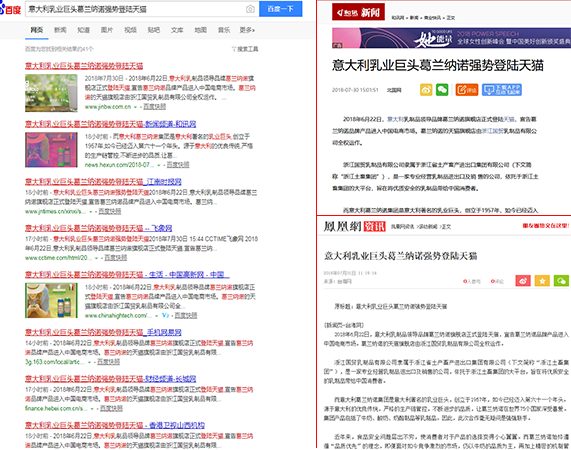
Task: Expand dropdown arrow beside www.jnbw.com.cn
Action: 135,107
